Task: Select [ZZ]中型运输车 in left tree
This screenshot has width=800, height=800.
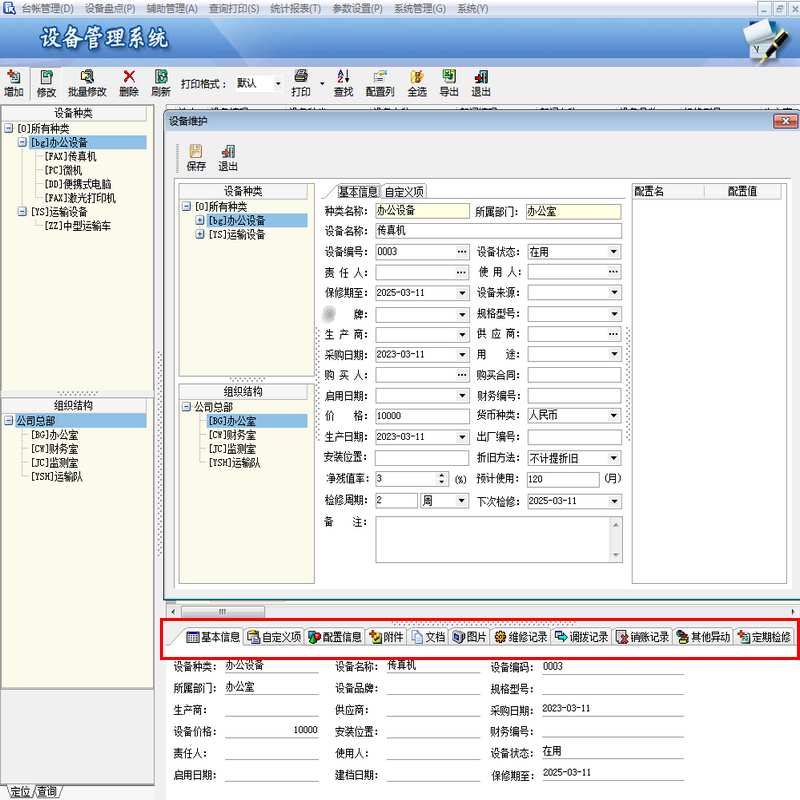Action: (x=78, y=226)
